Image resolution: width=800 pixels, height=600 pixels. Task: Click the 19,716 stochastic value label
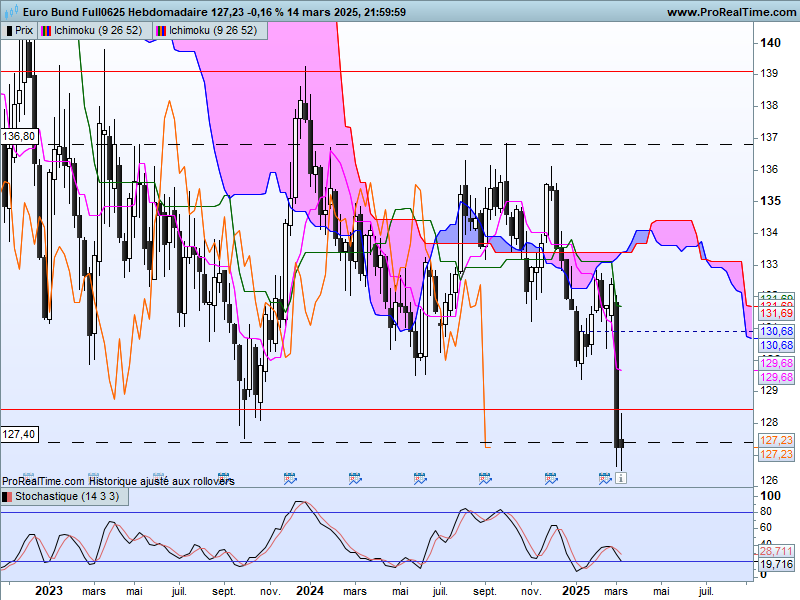(x=776, y=564)
